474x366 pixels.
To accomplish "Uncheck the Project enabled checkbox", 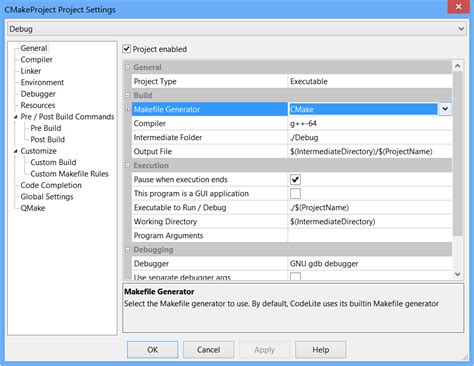I will (126, 49).
